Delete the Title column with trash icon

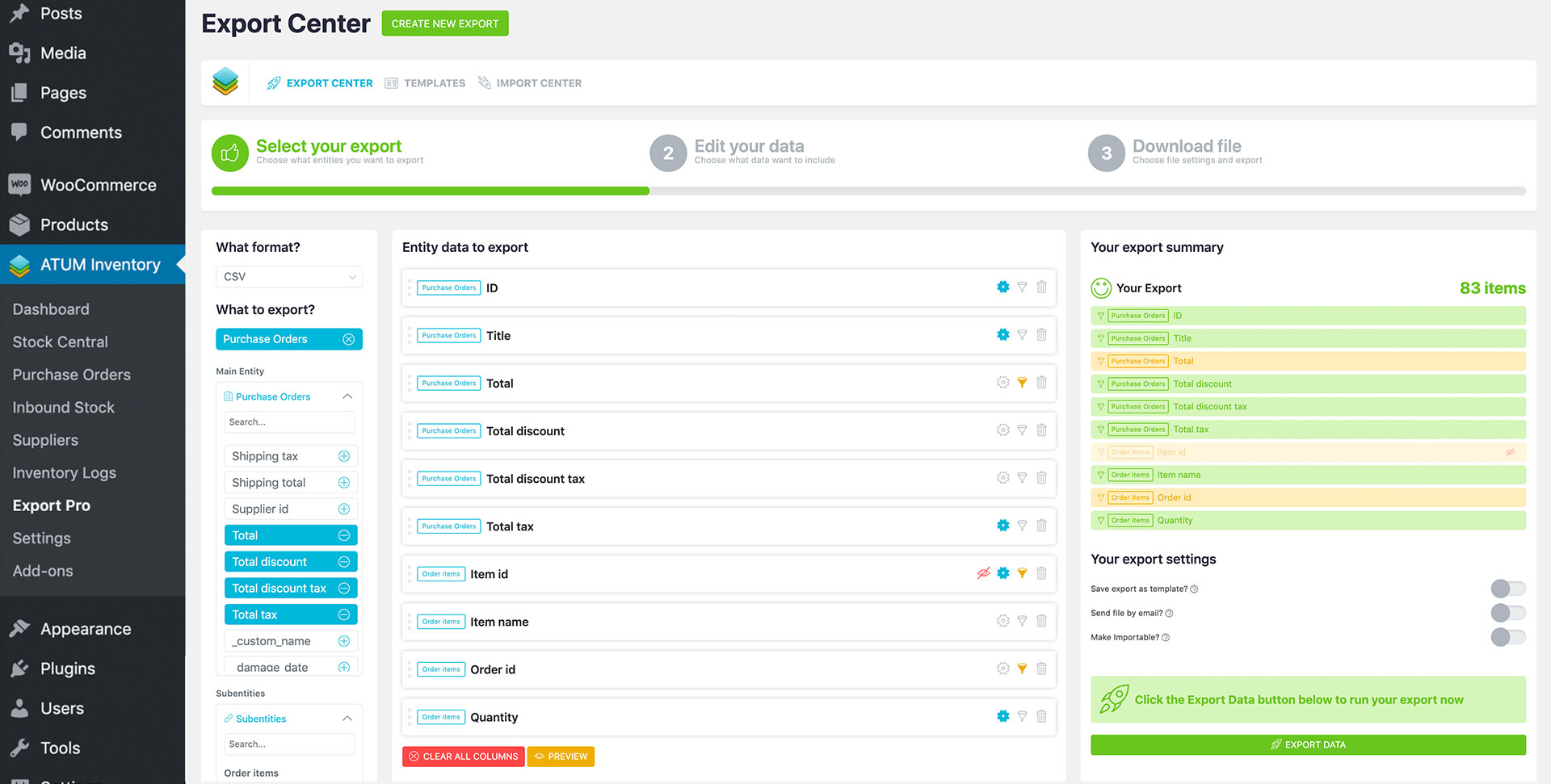(x=1041, y=334)
